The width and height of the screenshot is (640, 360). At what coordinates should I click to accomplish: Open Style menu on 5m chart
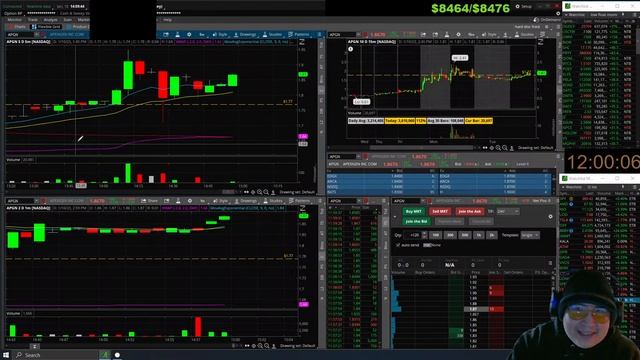220,35
